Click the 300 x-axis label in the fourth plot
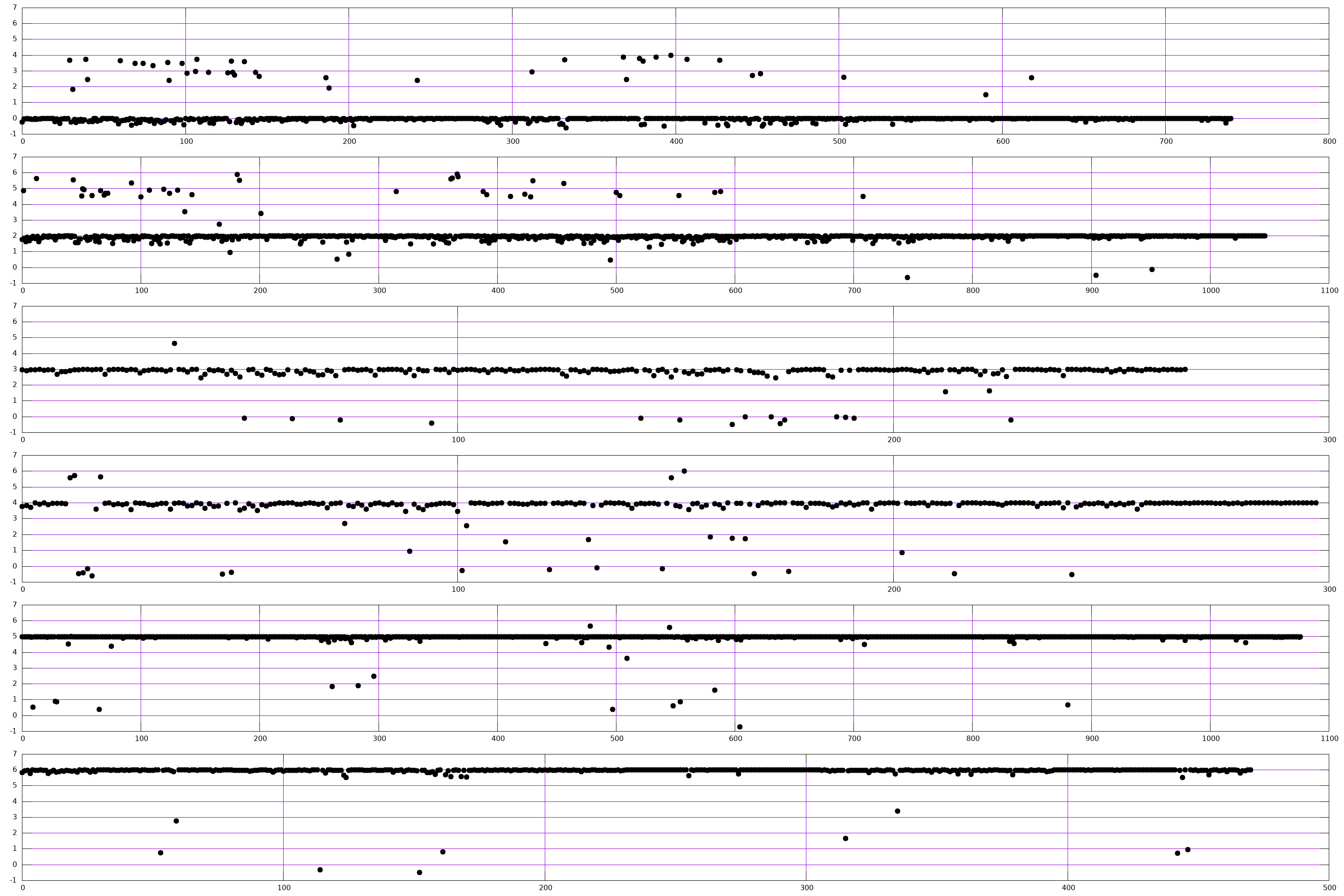The width and height of the screenshot is (1344, 896). pos(1329,589)
